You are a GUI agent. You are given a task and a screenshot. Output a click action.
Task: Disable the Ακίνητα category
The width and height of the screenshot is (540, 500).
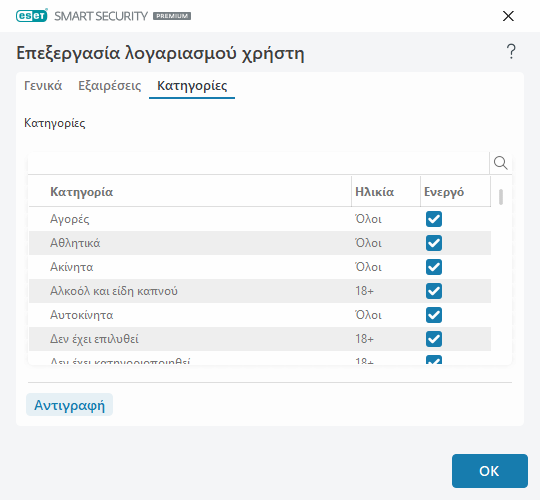434,267
